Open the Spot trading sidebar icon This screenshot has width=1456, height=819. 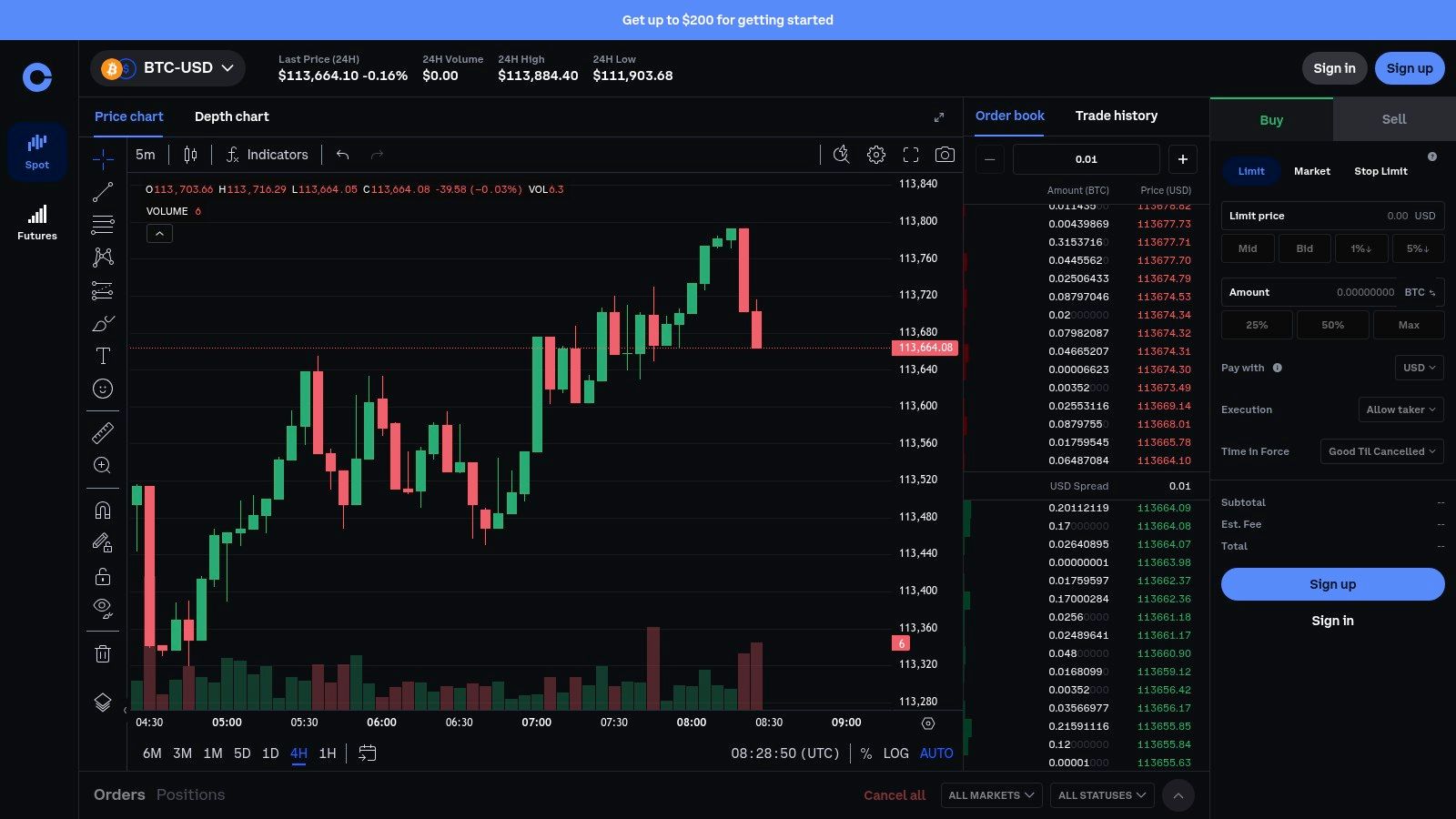click(x=37, y=151)
